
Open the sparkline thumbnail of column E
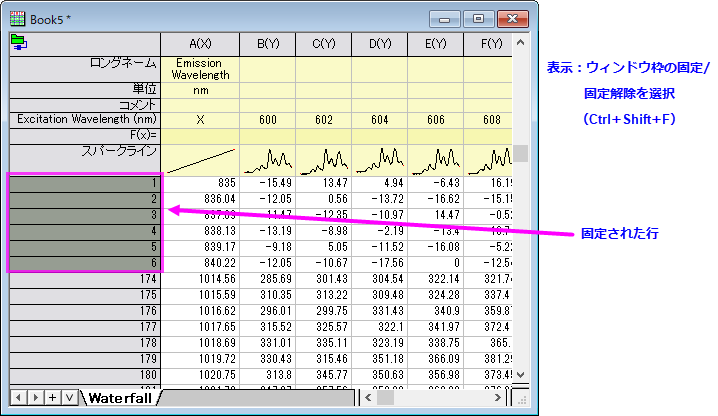(435, 160)
